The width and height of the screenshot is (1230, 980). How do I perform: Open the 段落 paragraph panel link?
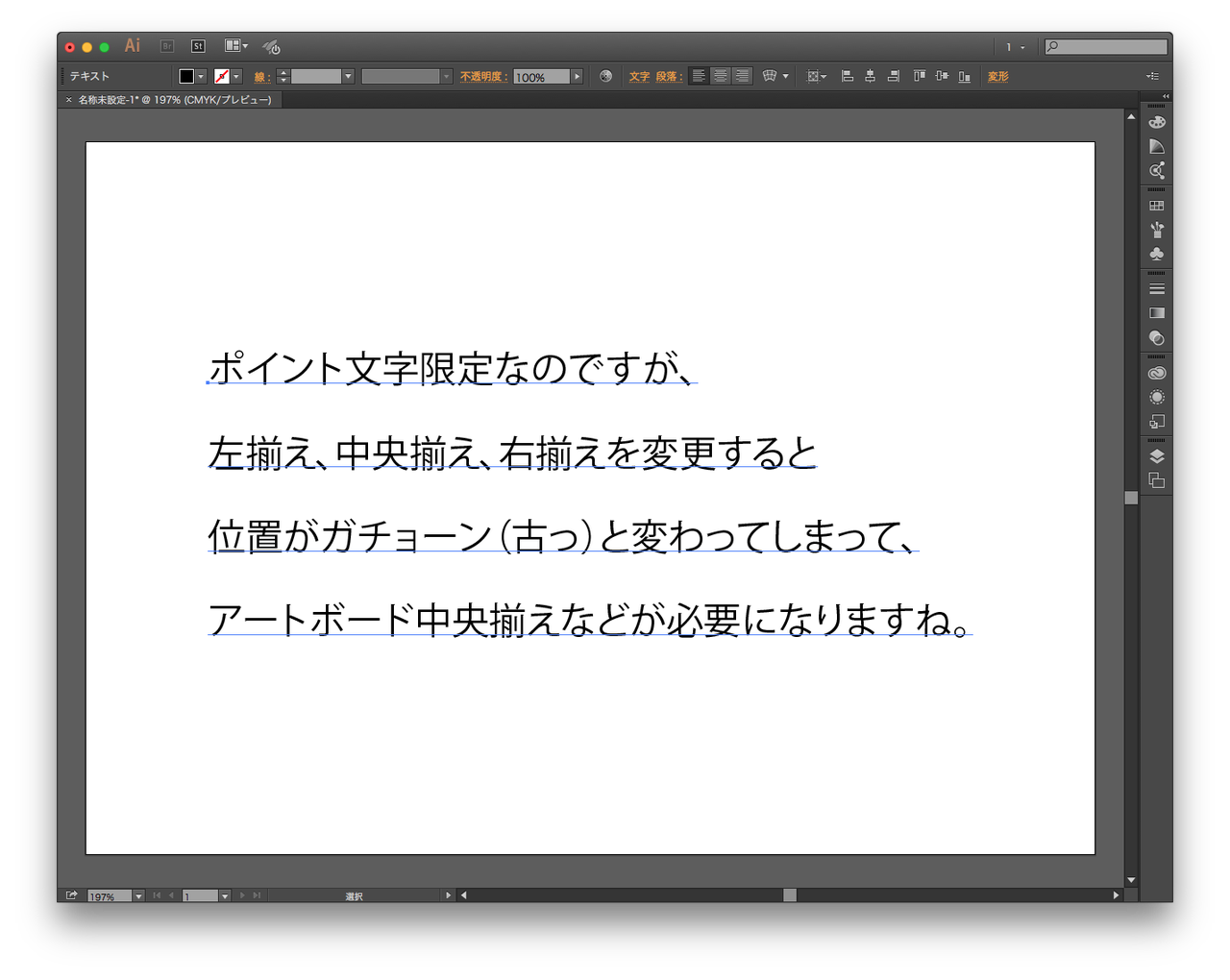[669, 77]
